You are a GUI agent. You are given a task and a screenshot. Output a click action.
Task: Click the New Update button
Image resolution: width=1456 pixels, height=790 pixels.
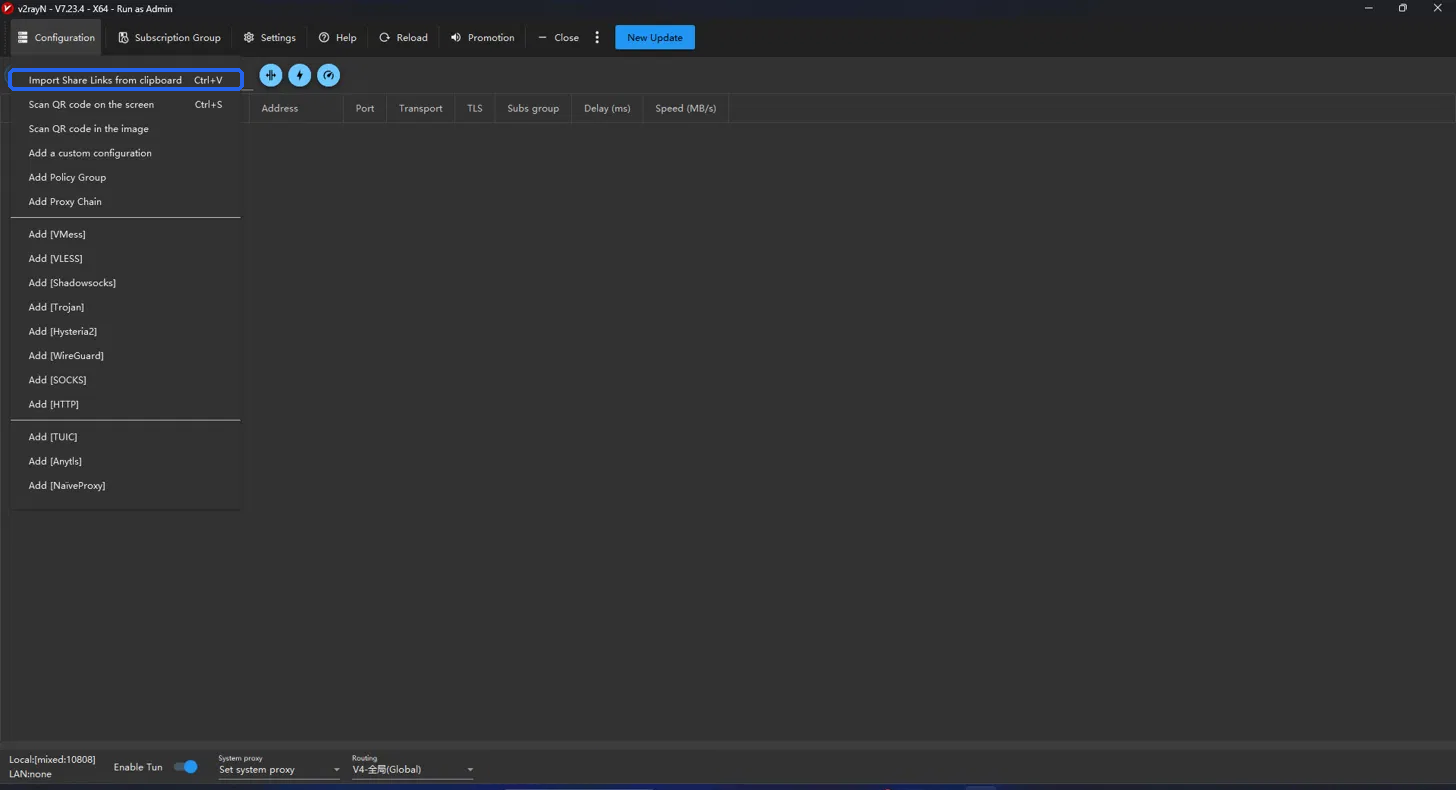[x=655, y=37]
